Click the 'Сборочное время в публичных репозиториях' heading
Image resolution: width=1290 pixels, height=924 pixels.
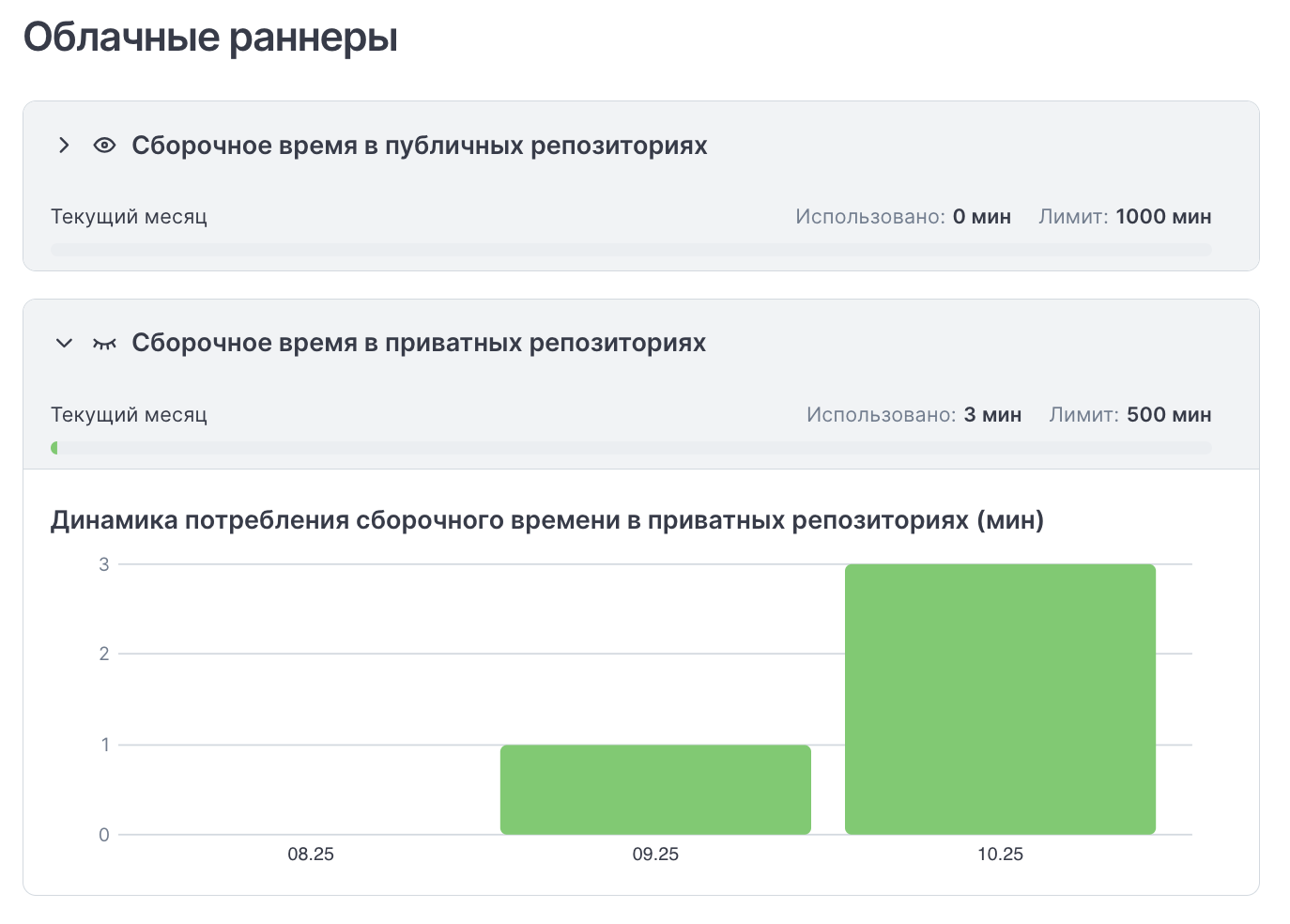(x=419, y=146)
